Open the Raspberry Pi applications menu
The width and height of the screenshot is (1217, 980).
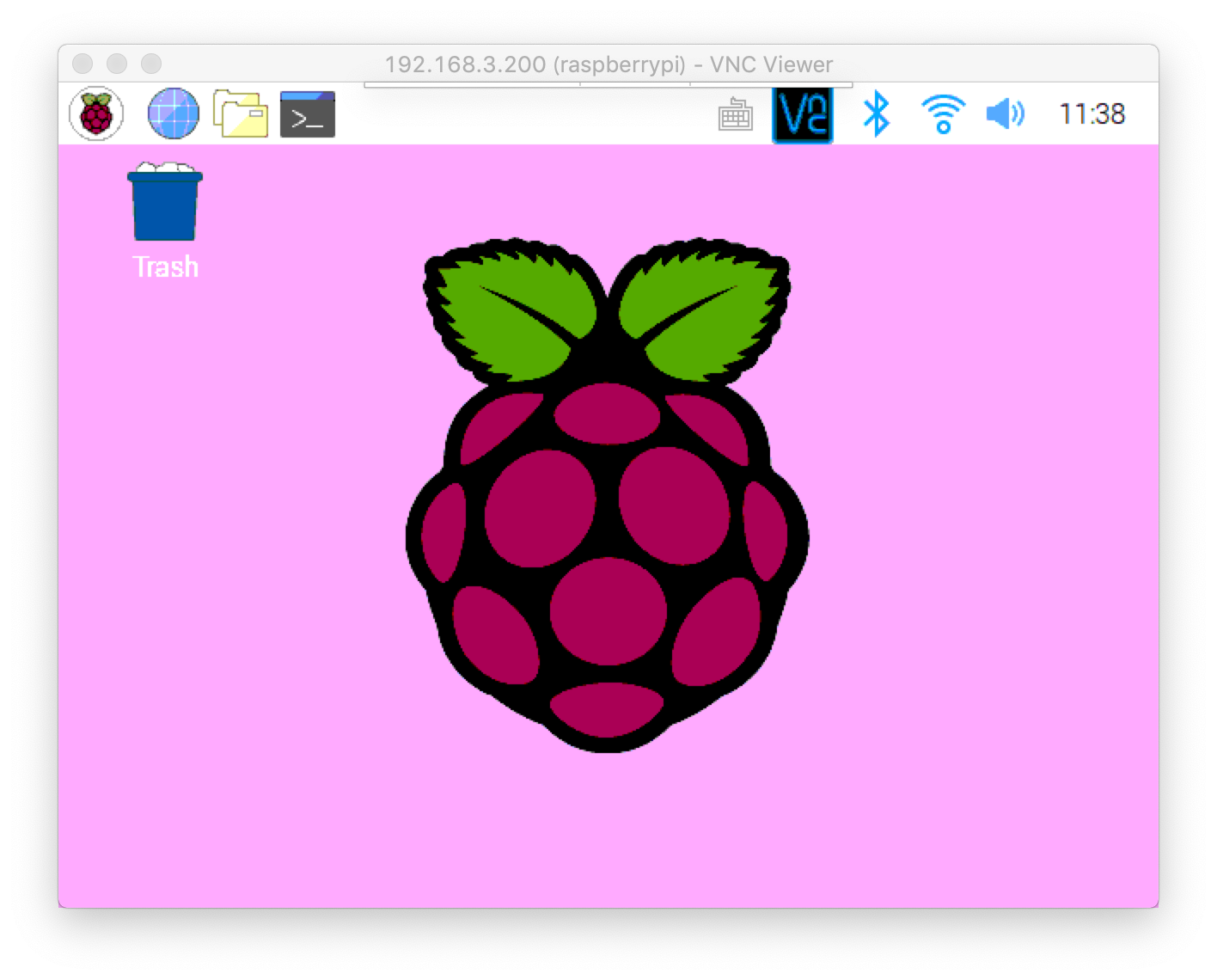[x=96, y=113]
